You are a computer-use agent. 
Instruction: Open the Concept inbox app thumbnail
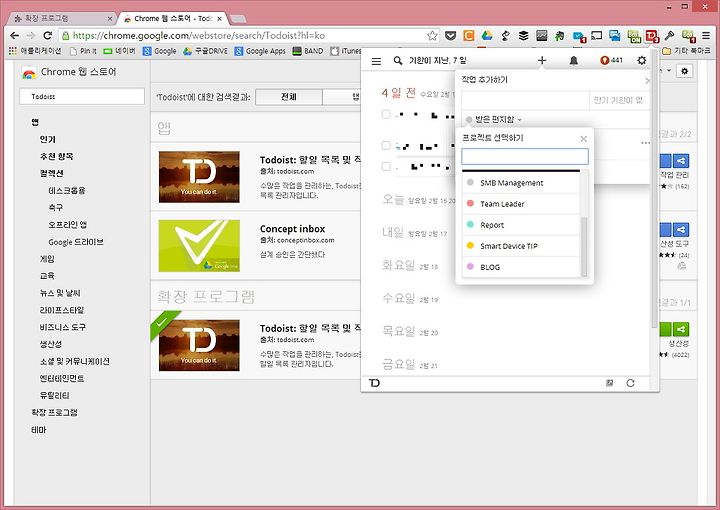click(x=199, y=246)
